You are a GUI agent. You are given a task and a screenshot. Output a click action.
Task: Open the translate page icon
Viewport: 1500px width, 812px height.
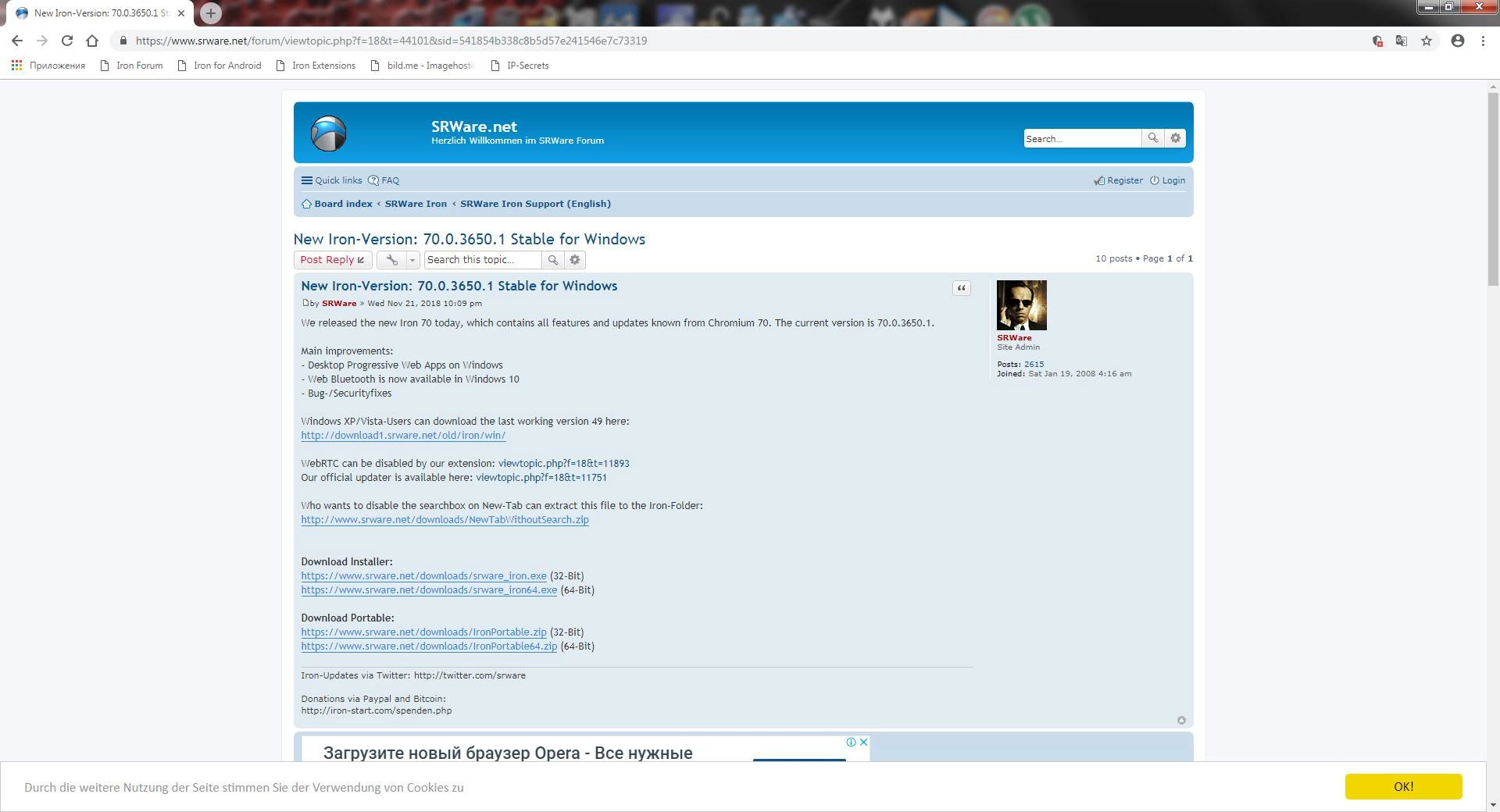[x=1402, y=41]
